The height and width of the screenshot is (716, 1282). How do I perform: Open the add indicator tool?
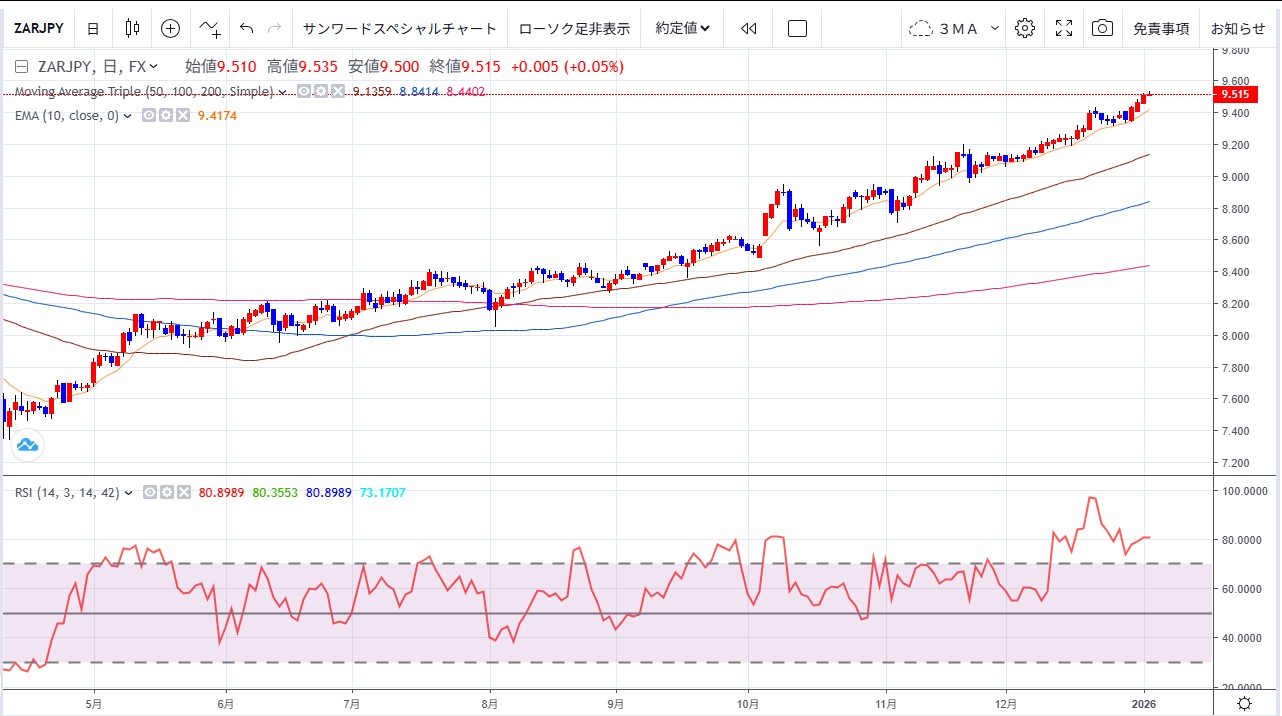[x=210, y=28]
